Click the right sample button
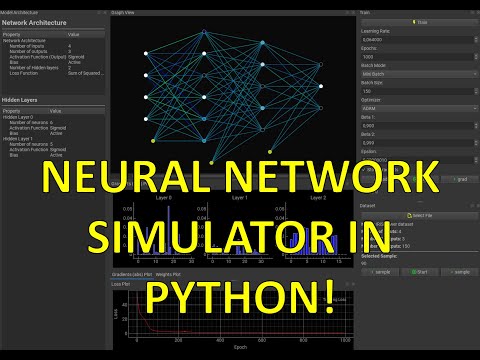The image size is (480, 360). coord(460,272)
